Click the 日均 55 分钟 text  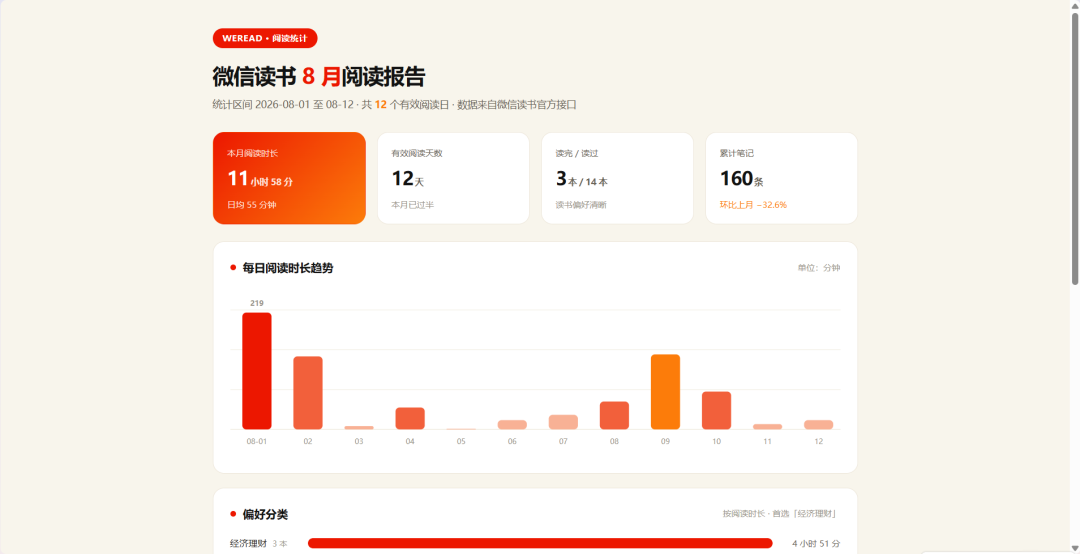251,205
